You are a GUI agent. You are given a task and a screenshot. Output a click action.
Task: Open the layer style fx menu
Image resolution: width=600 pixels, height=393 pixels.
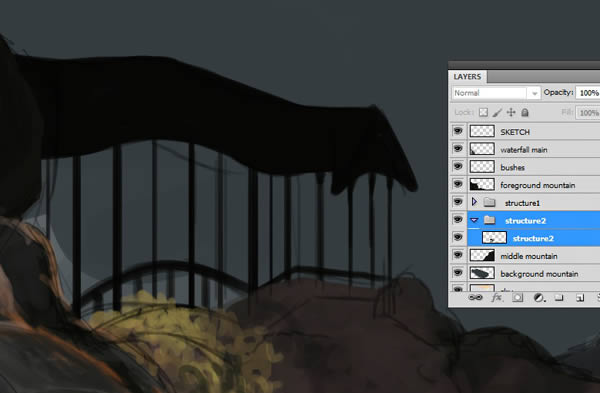tap(496, 297)
